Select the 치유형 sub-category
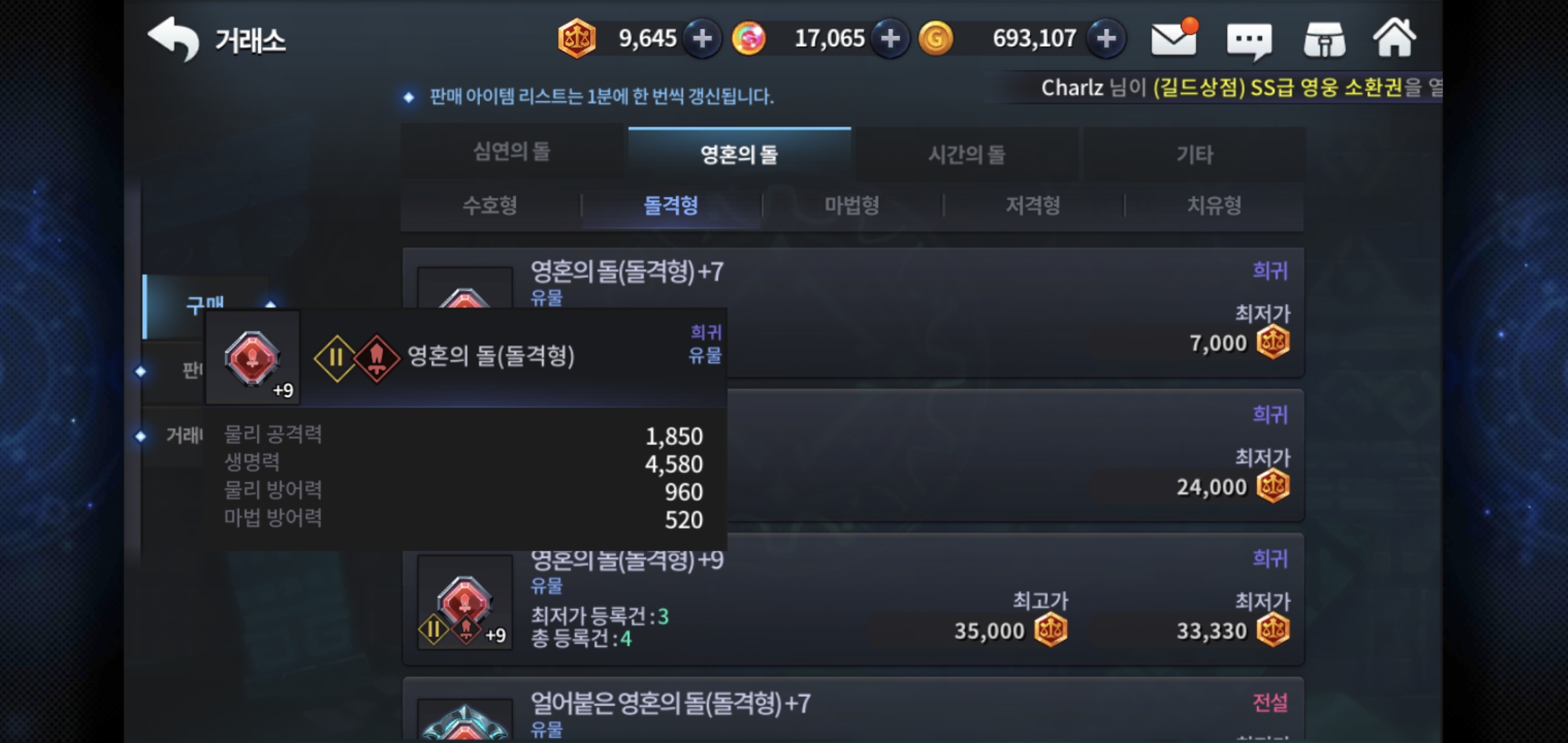The image size is (1568, 743). pos(1214,205)
